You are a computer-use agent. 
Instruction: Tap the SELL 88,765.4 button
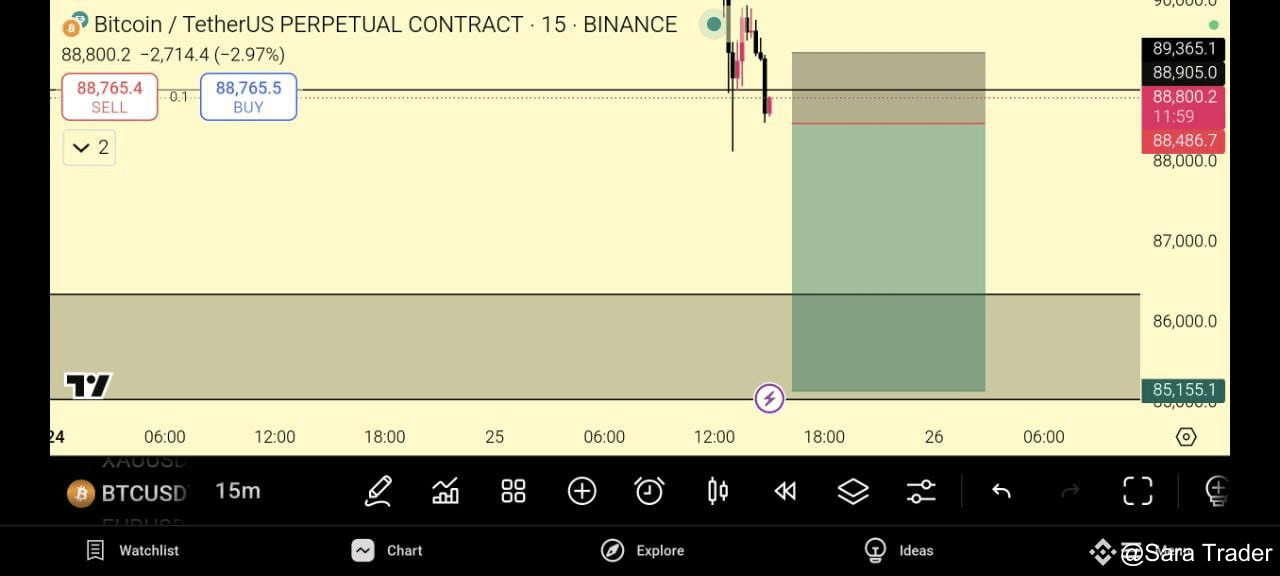(x=109, y=96)
